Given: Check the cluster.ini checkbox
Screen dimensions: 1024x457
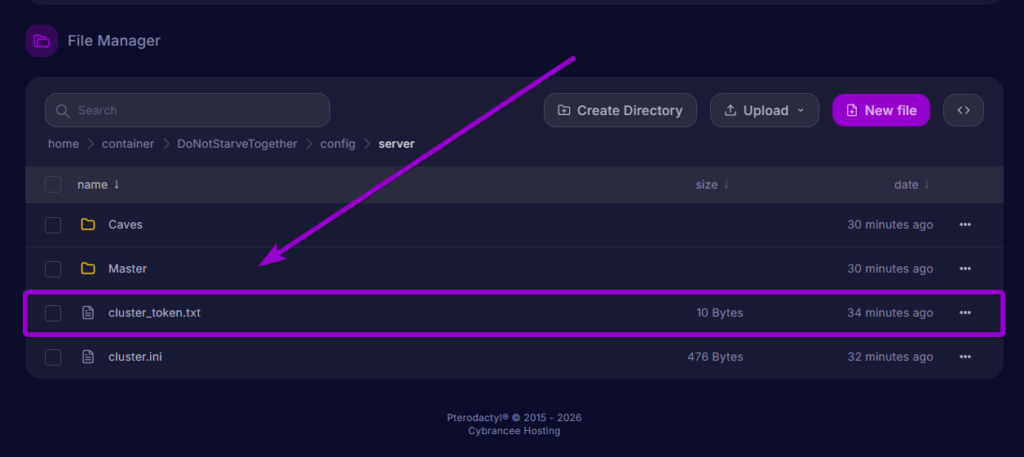Looking at the screenshot, I should [53, 358].
